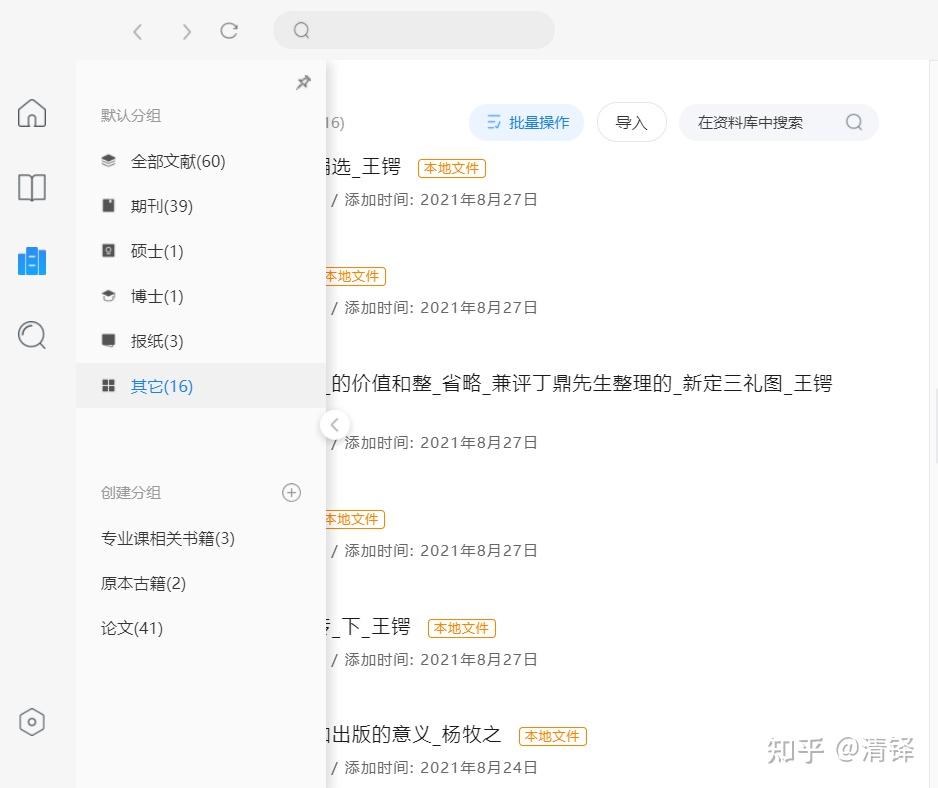Focus the 在资料库中搜索 search field
The image size is (938, 788).
click(760, 122)
